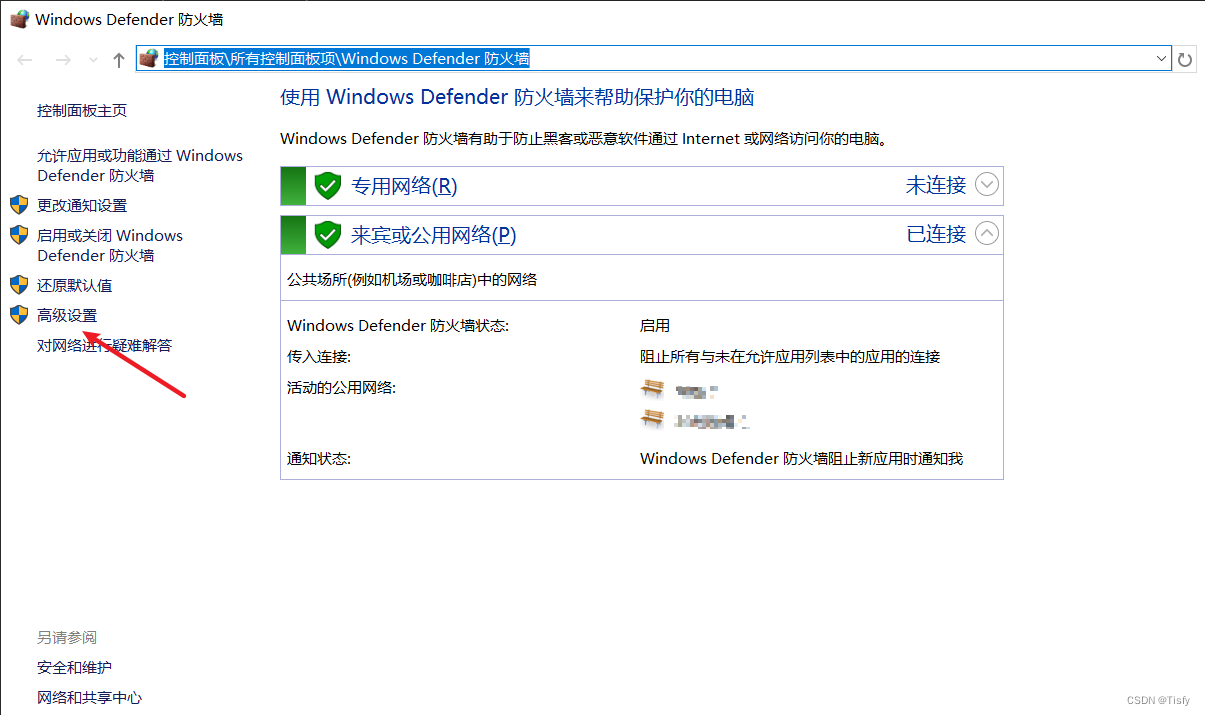Open 控制面板主页 link
Viewport: 1205px width, 715px height.
(82, 110)
